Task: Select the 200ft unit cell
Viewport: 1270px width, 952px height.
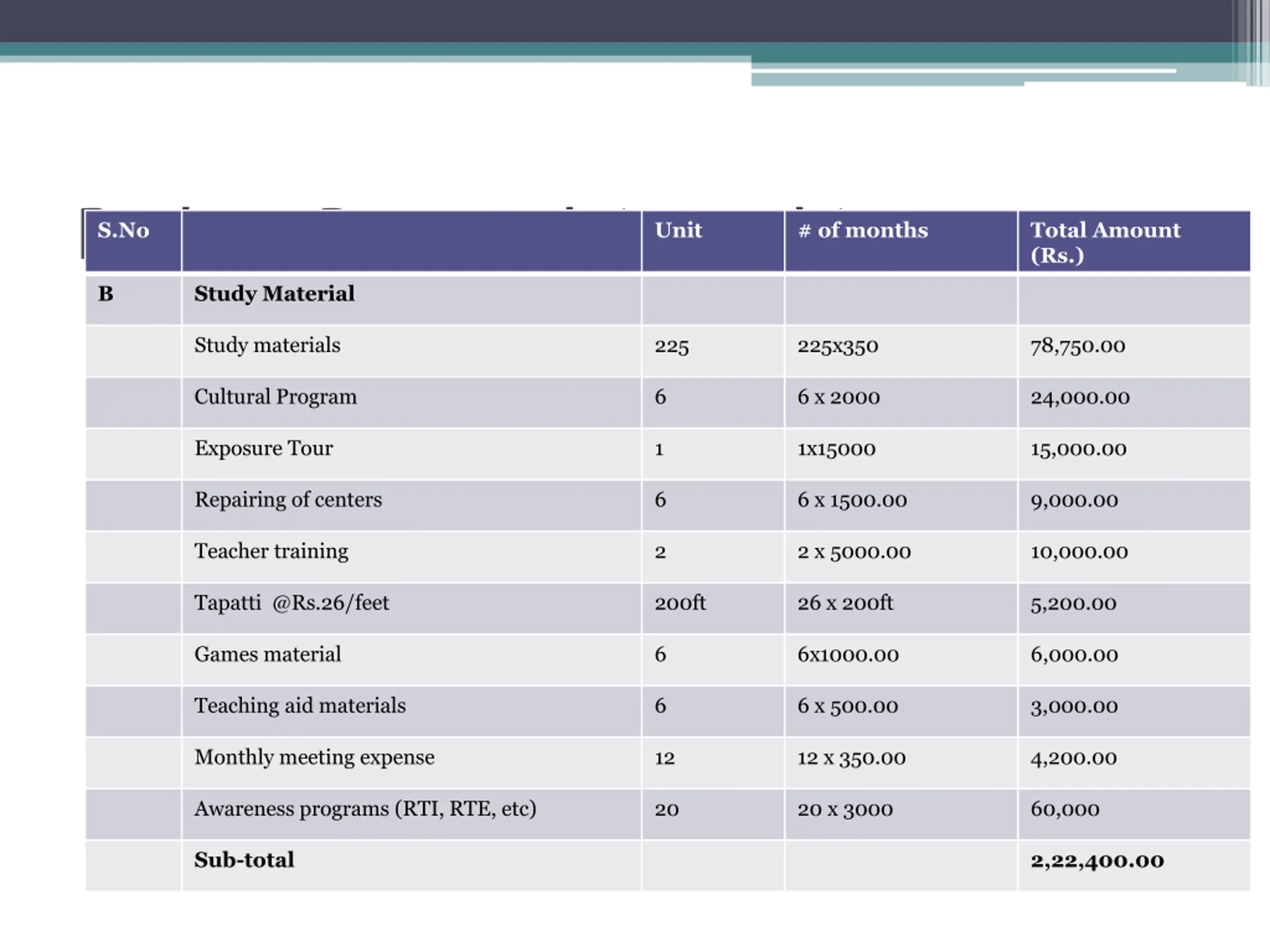Action: (680, 603)
